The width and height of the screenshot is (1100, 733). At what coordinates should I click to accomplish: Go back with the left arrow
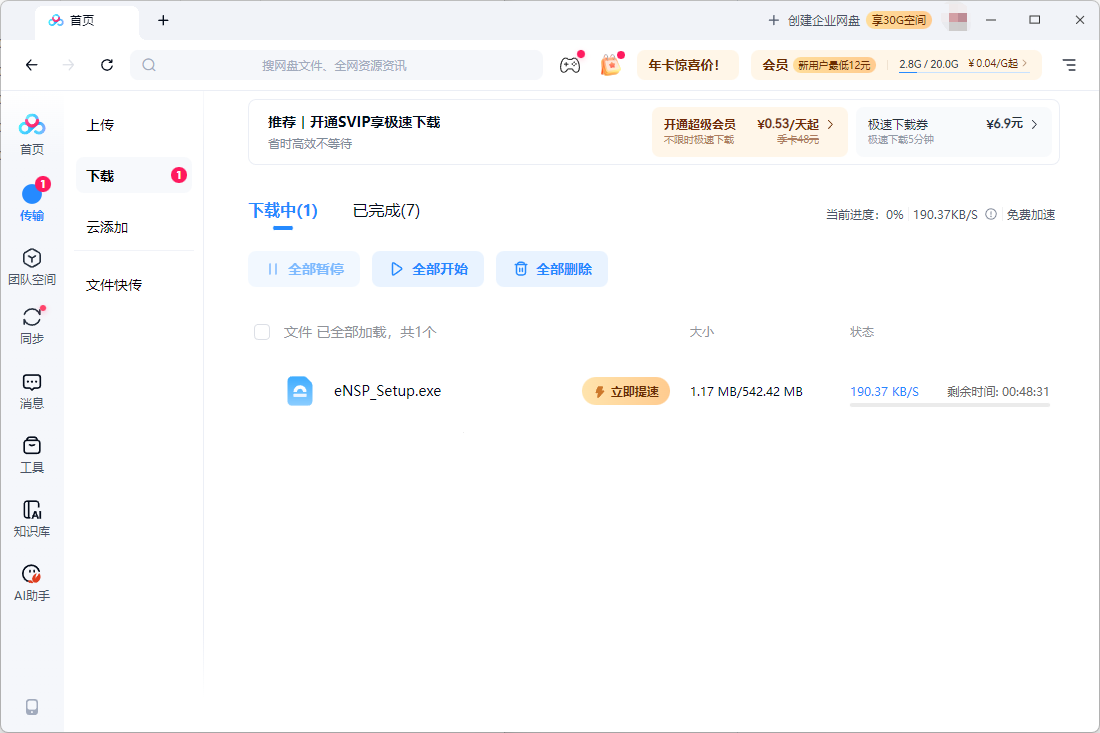tap(32, 65)
